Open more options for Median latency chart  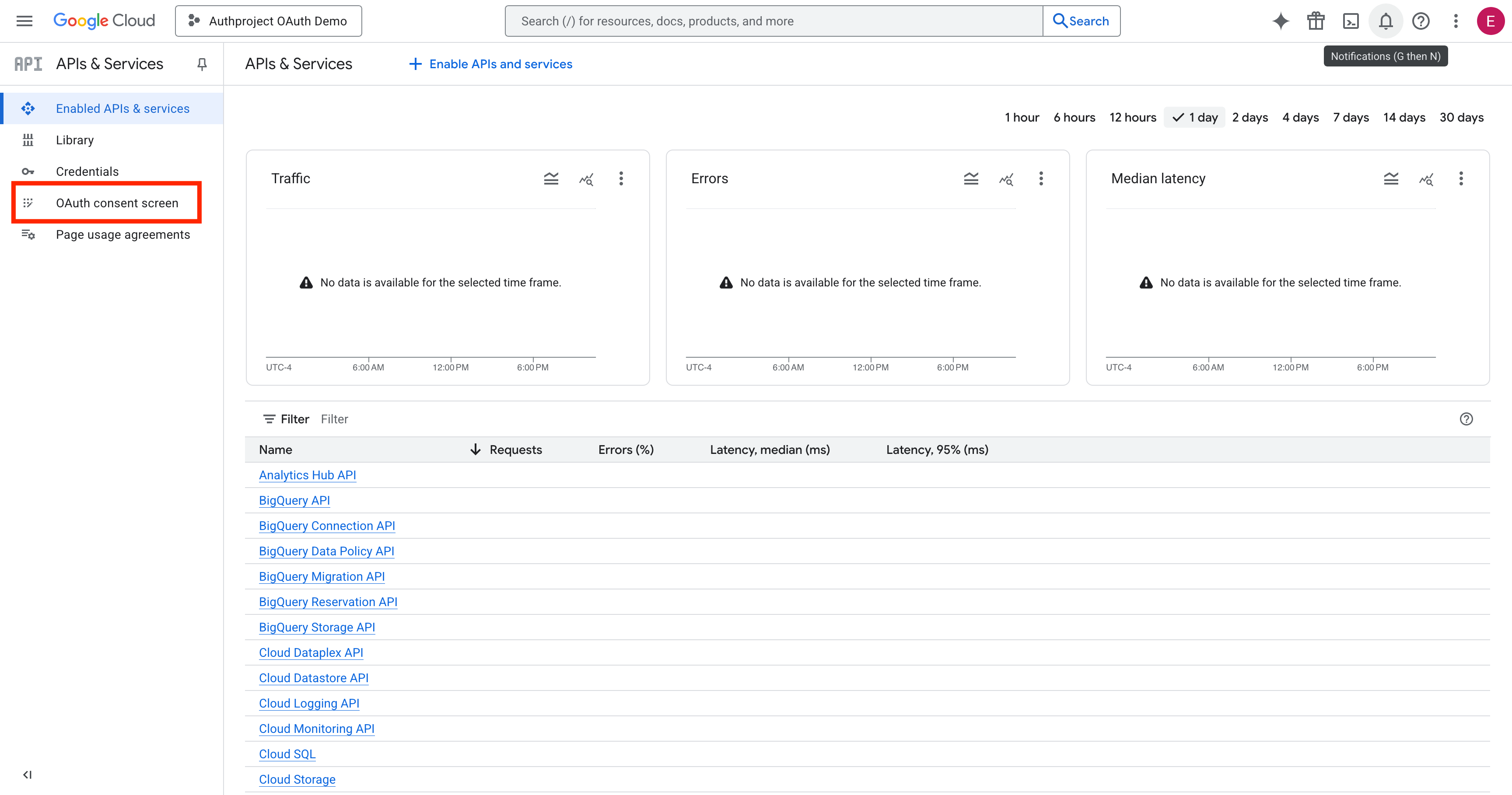[1462, 178]
